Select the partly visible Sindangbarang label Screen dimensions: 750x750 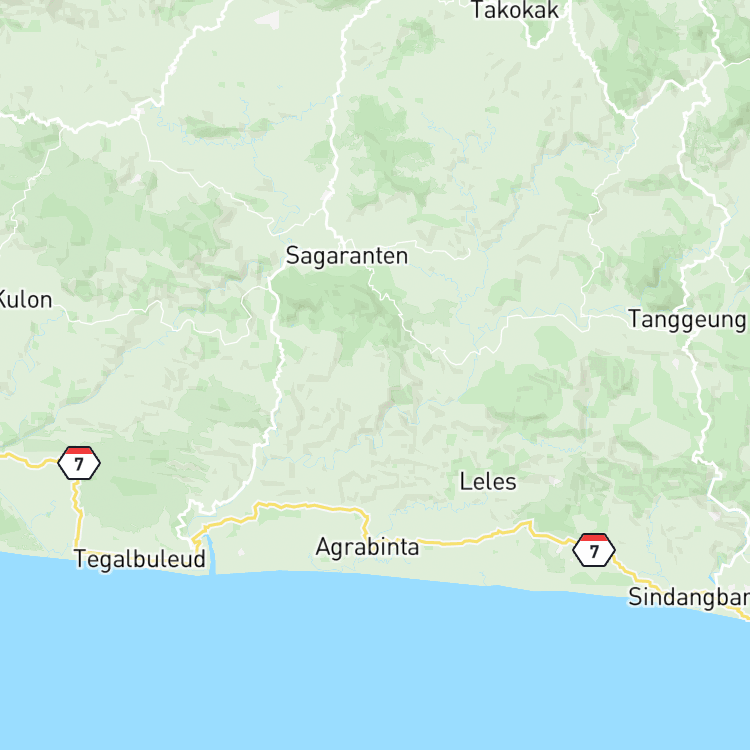(689, 597)
